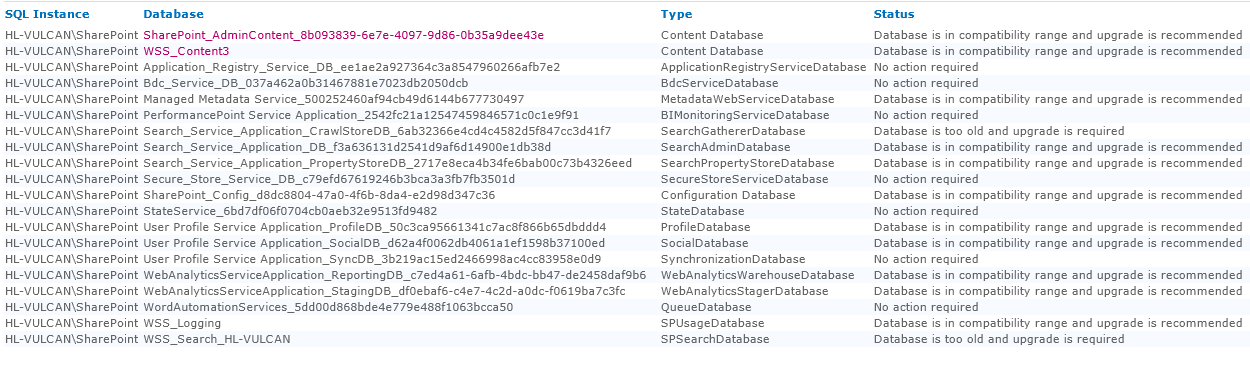Open the SharePoint_AdminContent database link

pos(343,35)
